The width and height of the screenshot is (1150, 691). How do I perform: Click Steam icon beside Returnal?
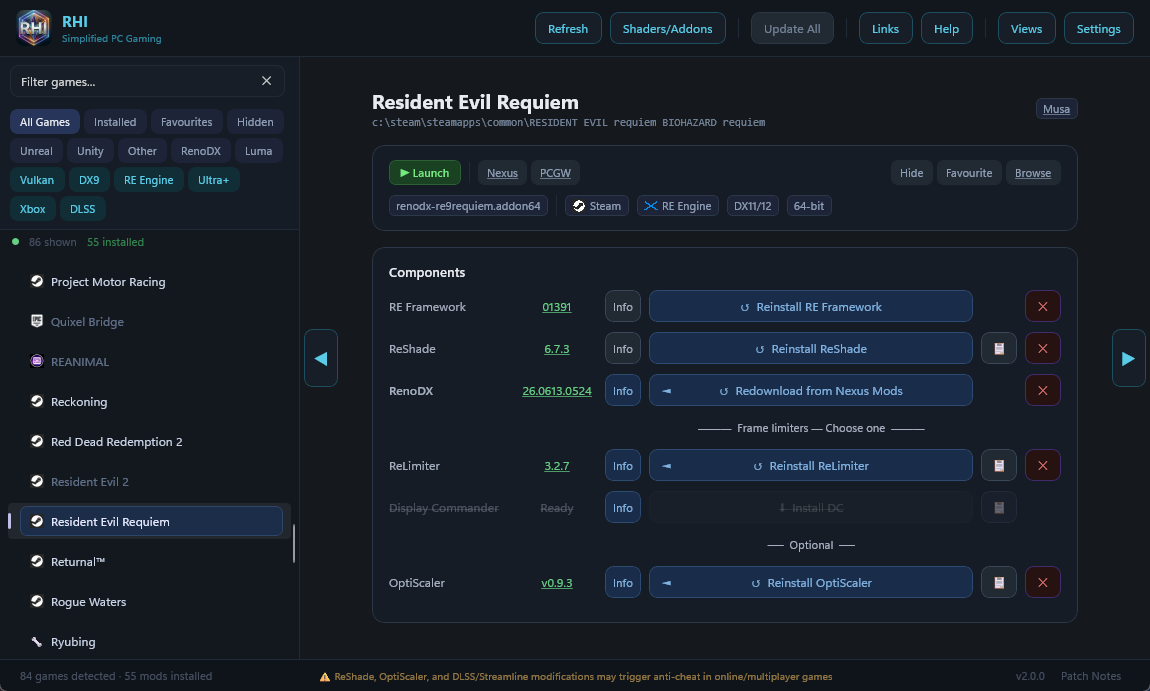click(37, 561)
